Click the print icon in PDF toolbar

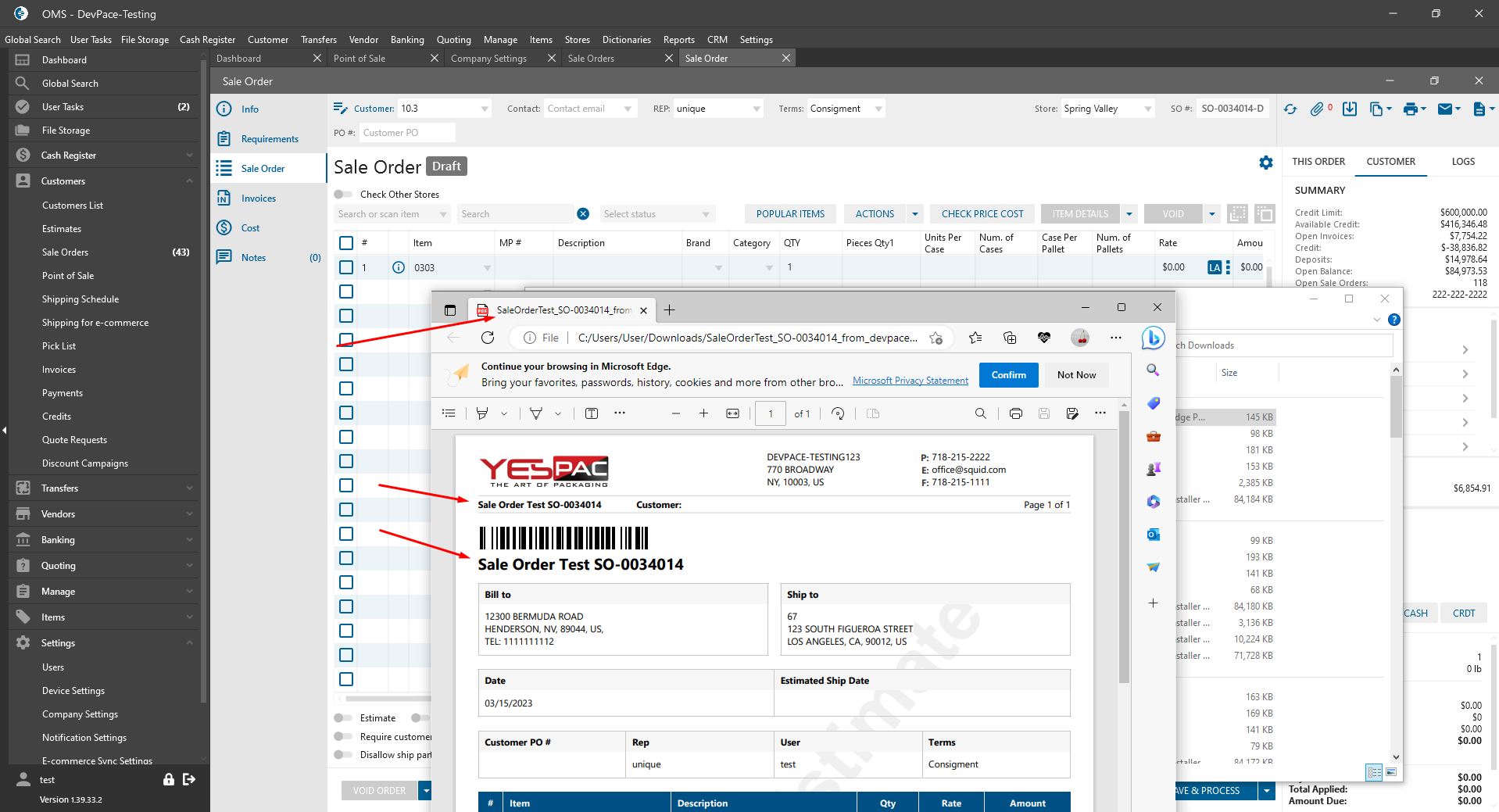tap(1015, 413)
